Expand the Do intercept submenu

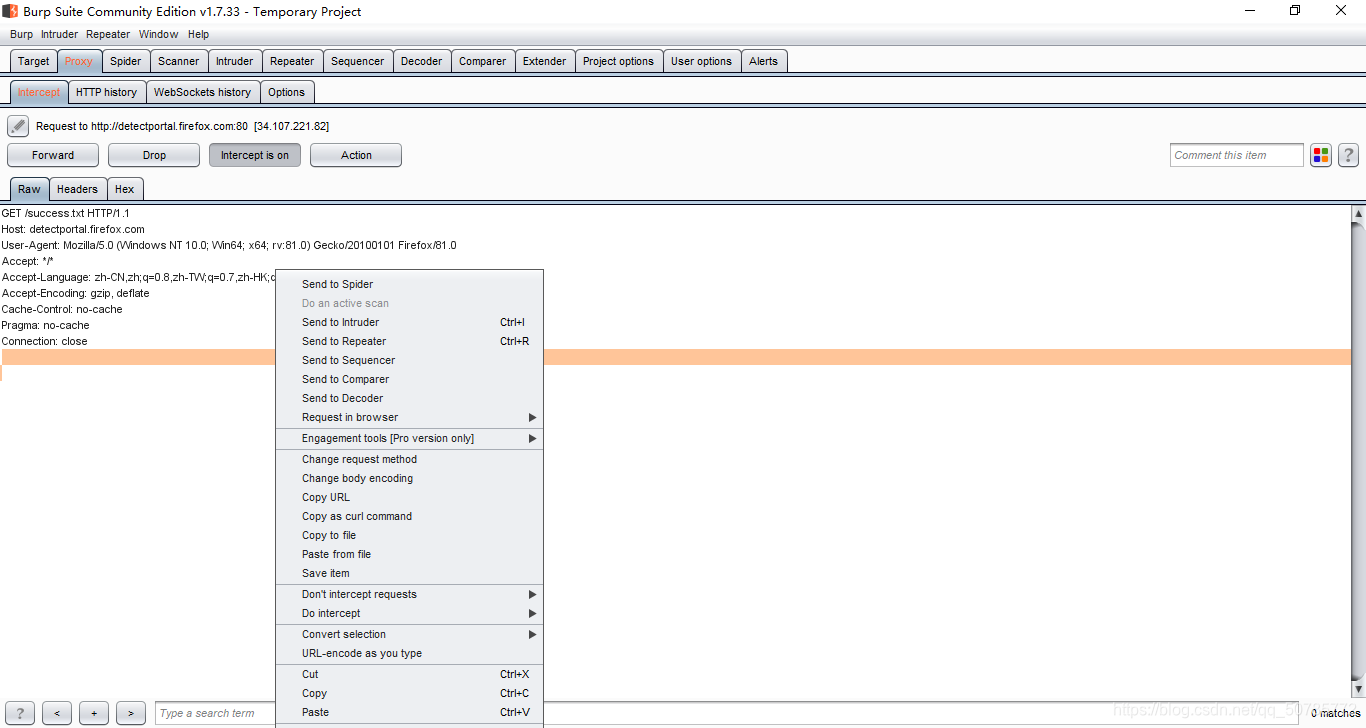409,613
